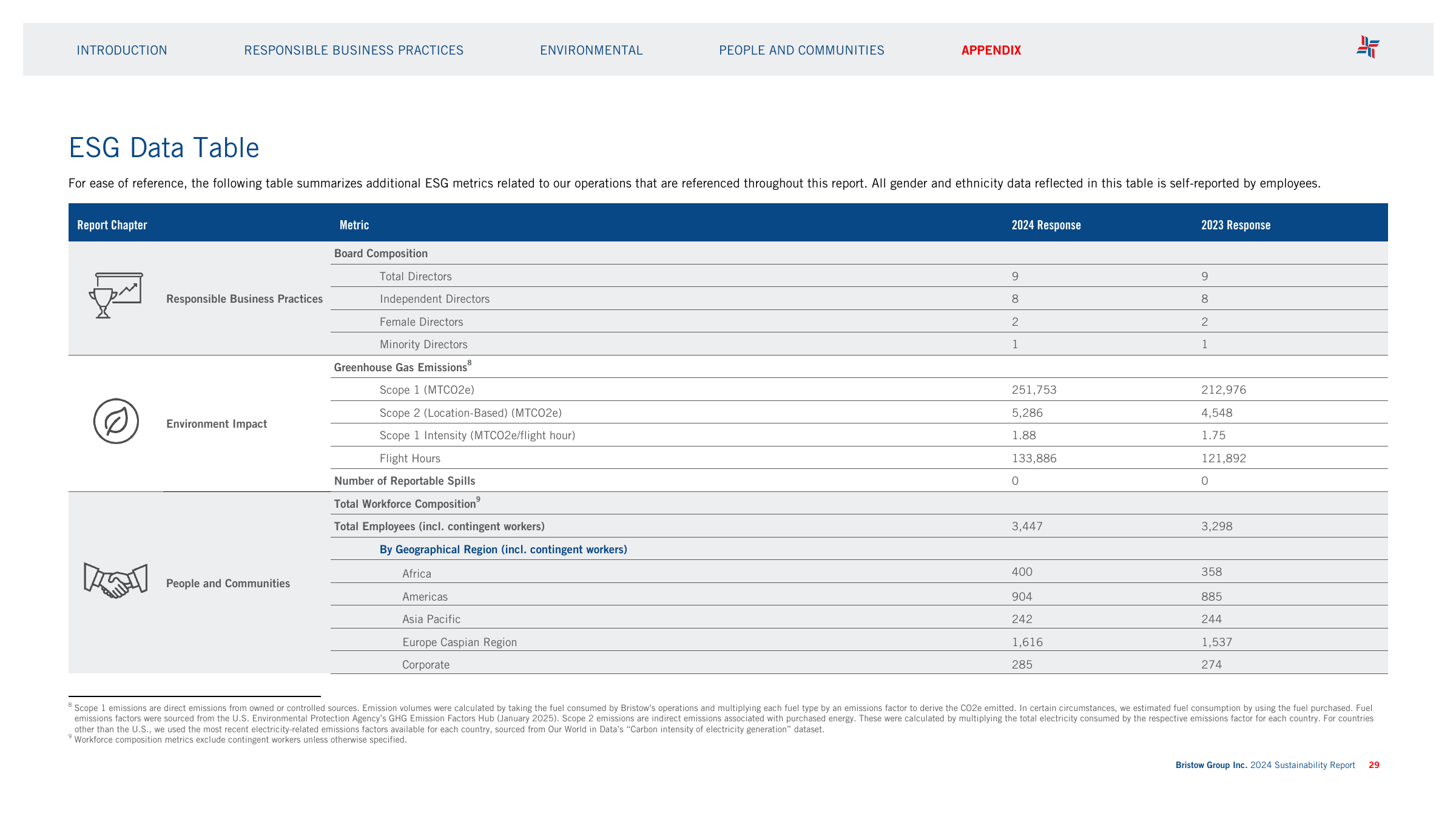Select Number of Reportable Spills label
Image resolution: width=1456 pixels, height=819 pixels.
click(x=405, y=481)
